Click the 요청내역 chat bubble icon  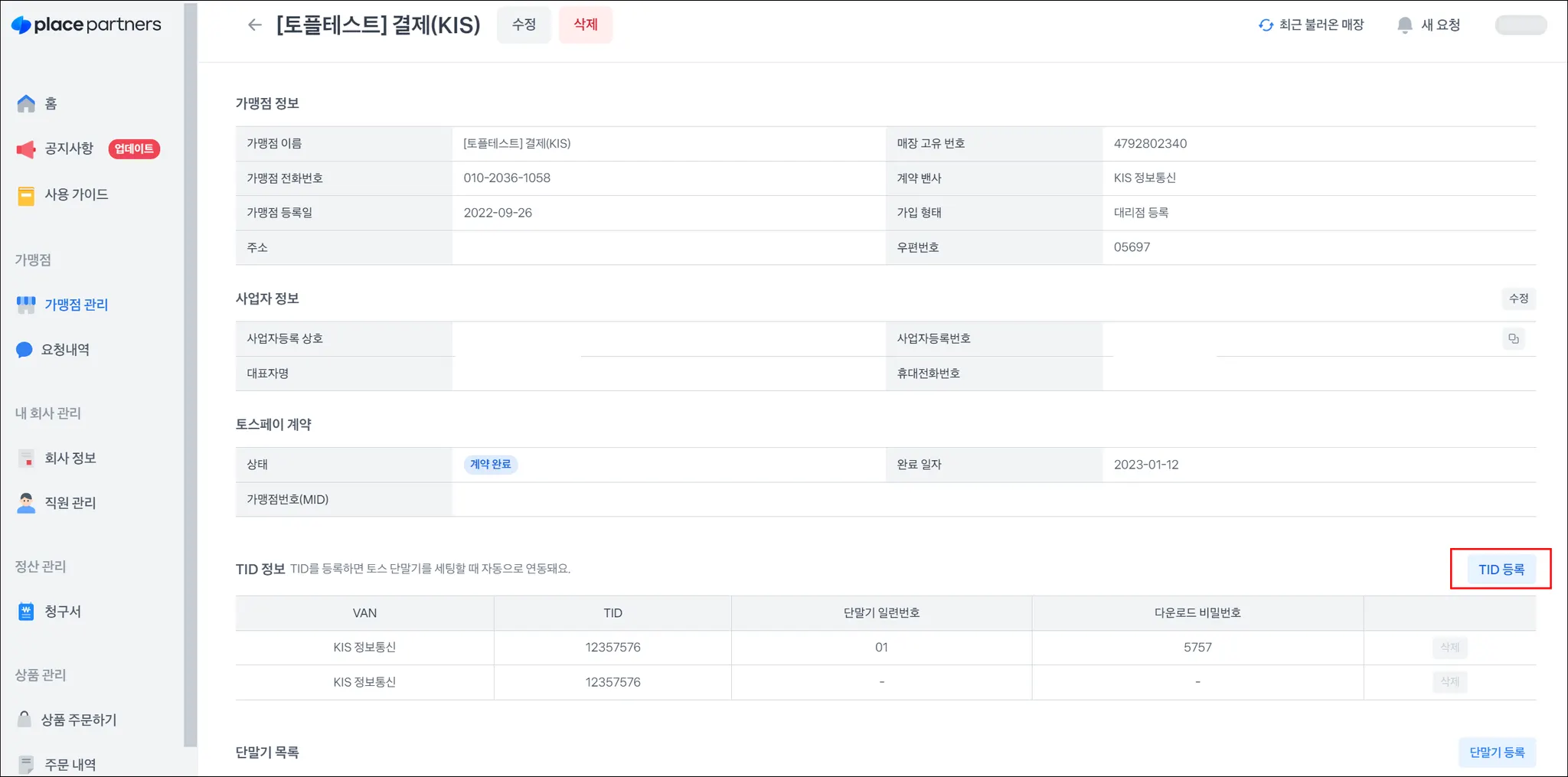(24, 350)
